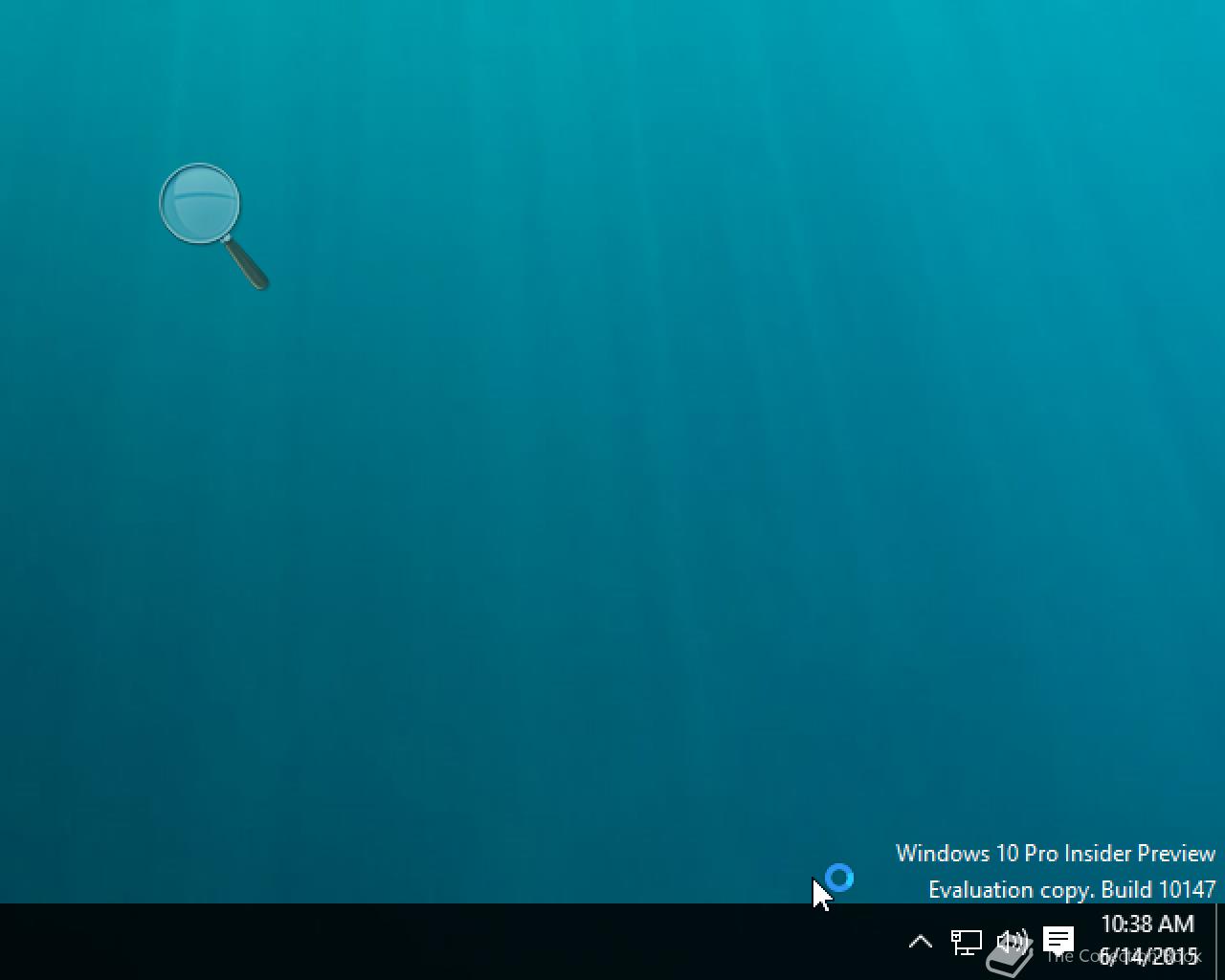Image resolution: width=1225 pixels, height=980 pixels.
Task: Click the Show desktop sliver button
Action: (1219, 942)
